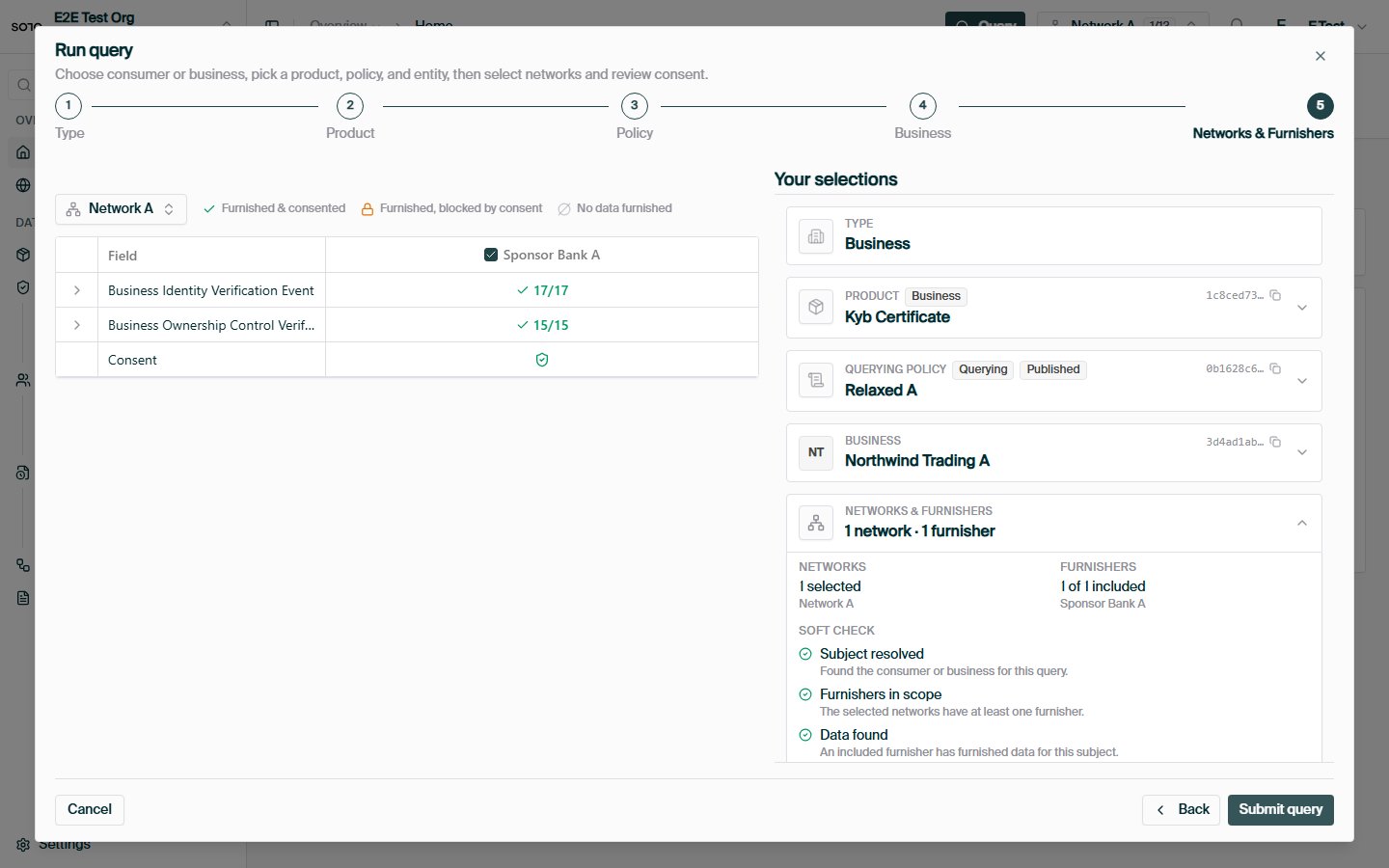Expand the Northwind Trading A card

coord(1302,452)
